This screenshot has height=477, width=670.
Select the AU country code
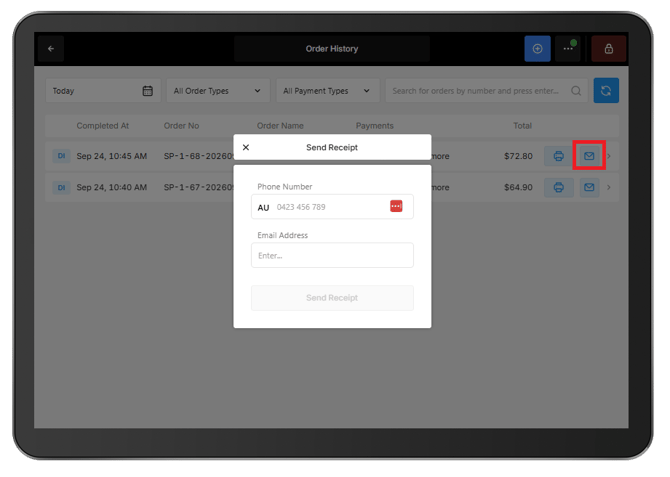[263, 207]
